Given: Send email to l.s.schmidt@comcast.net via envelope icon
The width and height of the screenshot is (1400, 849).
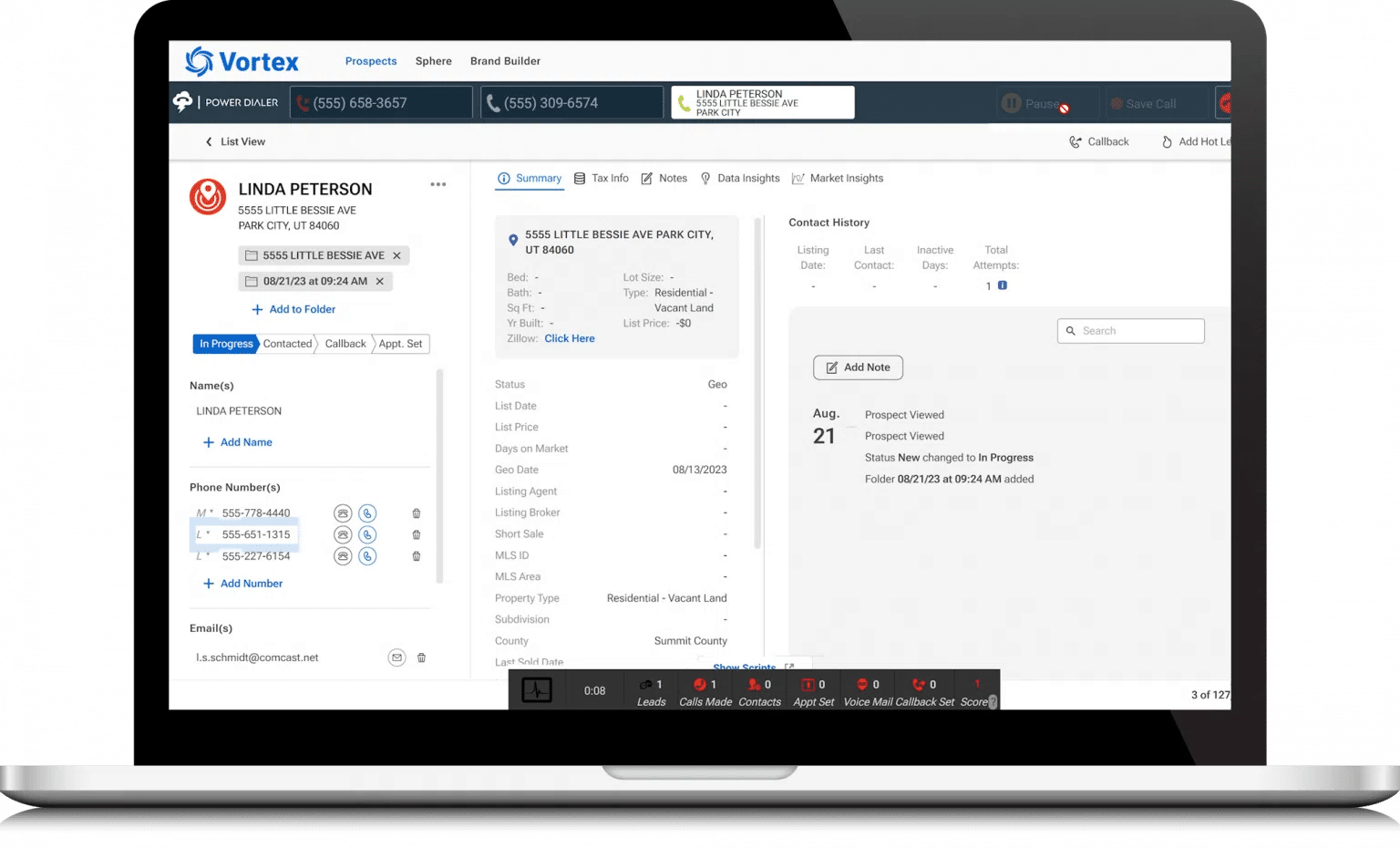Looking at the screenshot, I should coord(396,657).
